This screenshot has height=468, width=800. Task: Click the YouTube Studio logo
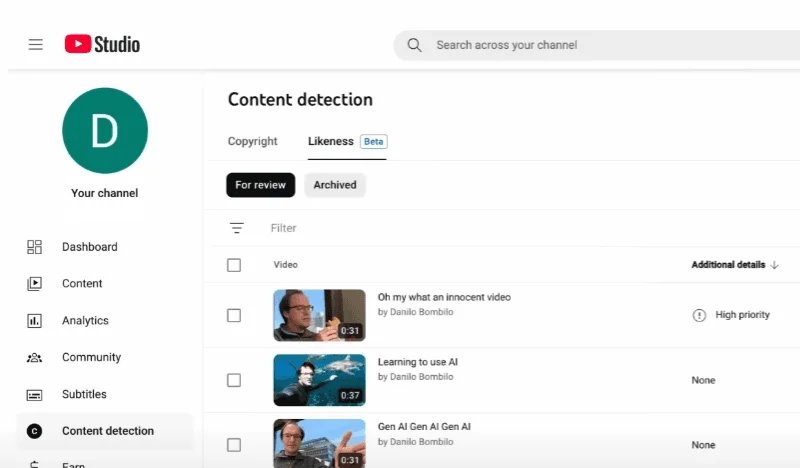click(102, 44)
